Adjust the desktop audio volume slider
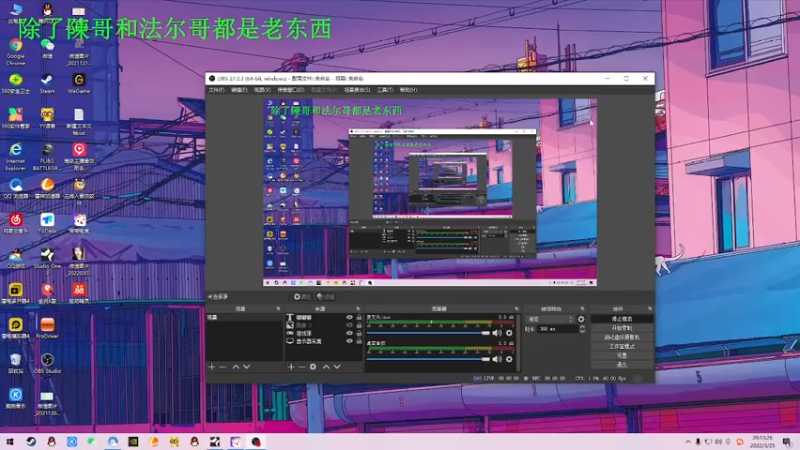800x450 pixels. (x=429, y=359)
